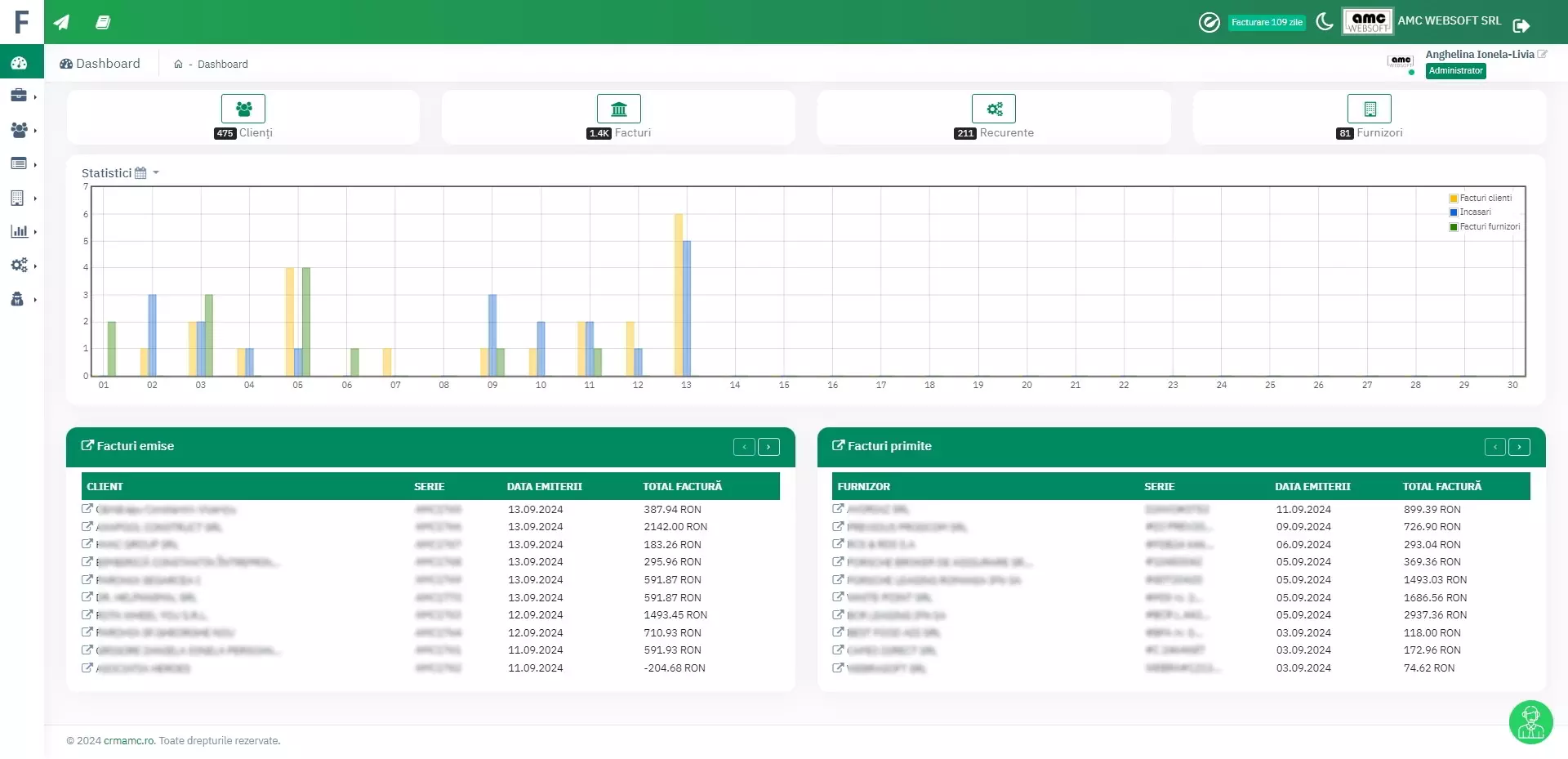Open the crmamc.ro footer link
Viewport: 1568px width, 759px height.
coord(129,741)
